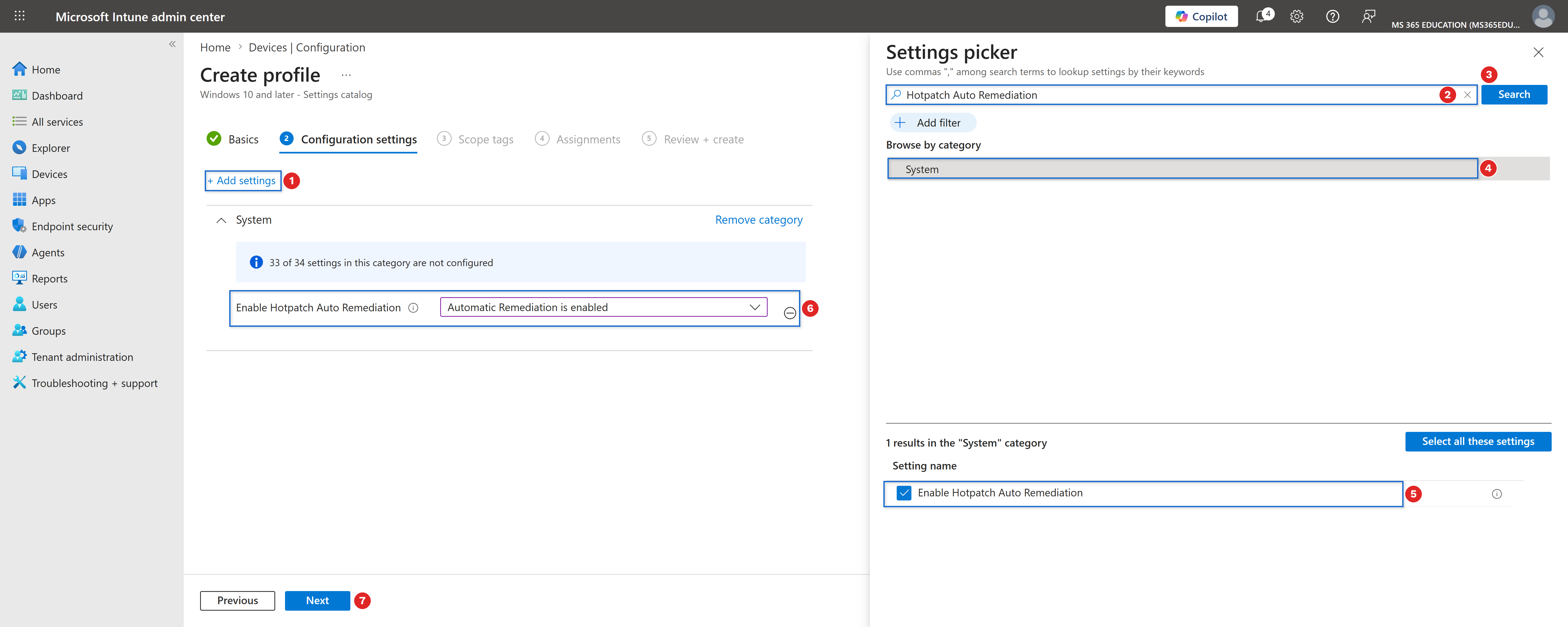Close the Settings picker panel
This screenshot has width=1568, height=627.
pos(1538,52)
